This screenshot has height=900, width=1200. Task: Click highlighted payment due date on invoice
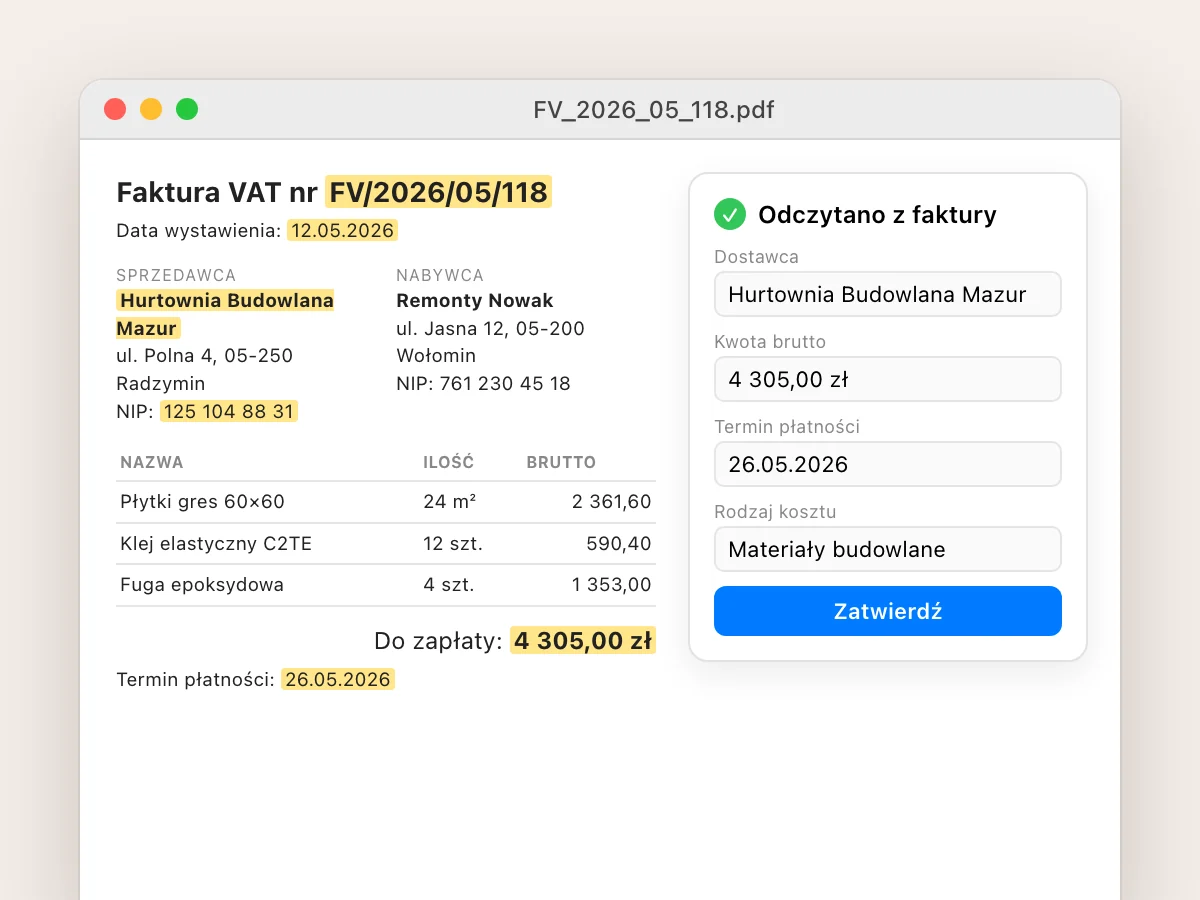coord(338,680)
